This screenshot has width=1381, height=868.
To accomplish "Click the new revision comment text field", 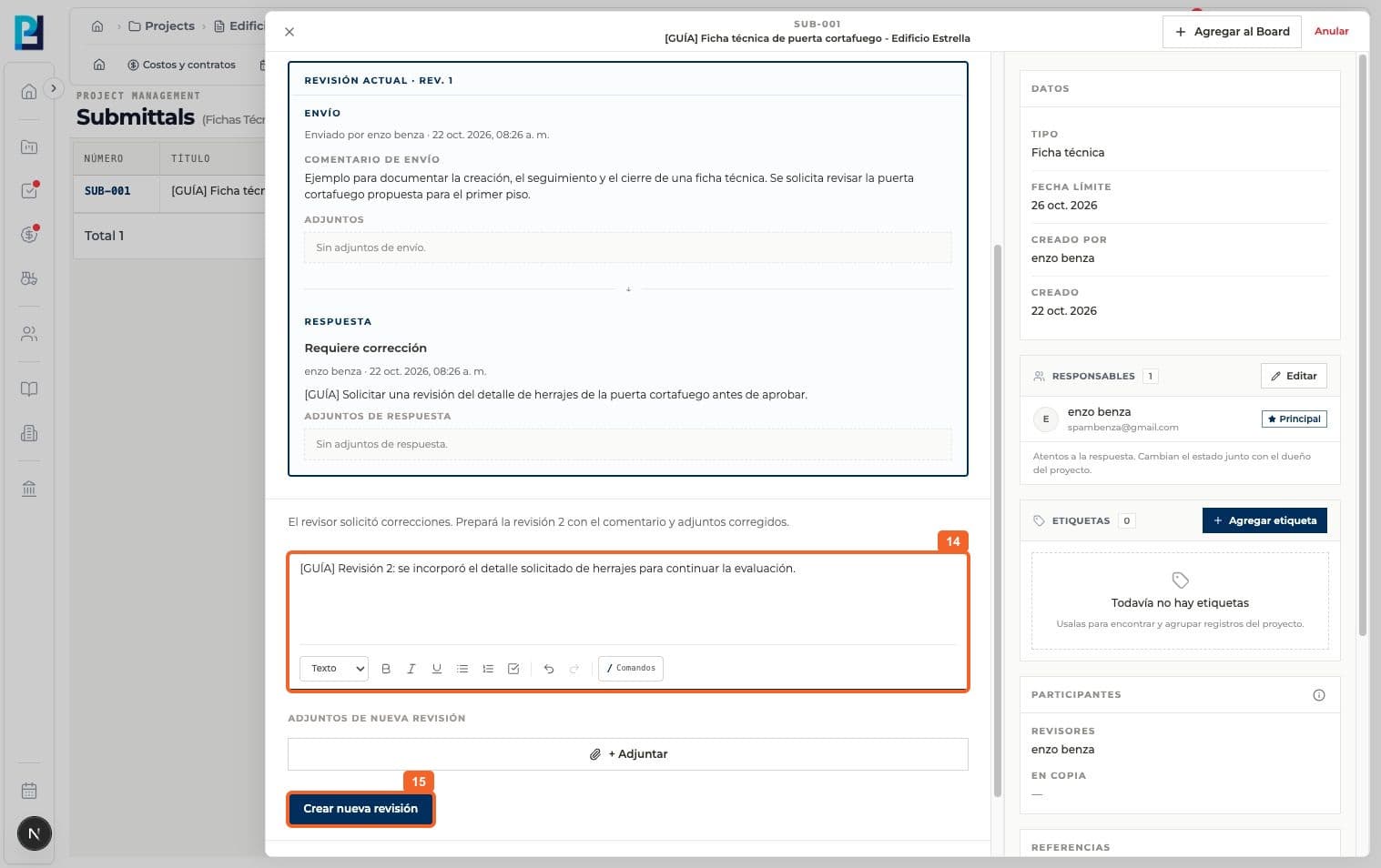I will (628, 598).
